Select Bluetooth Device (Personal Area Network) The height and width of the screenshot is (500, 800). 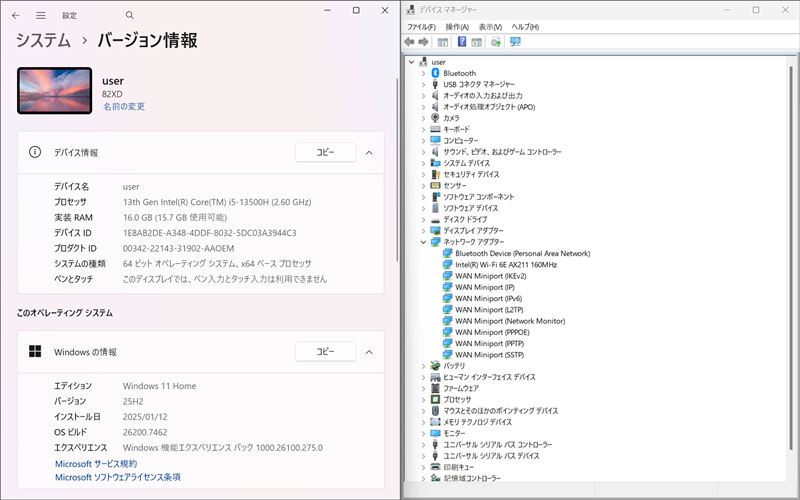pos(522,254)
